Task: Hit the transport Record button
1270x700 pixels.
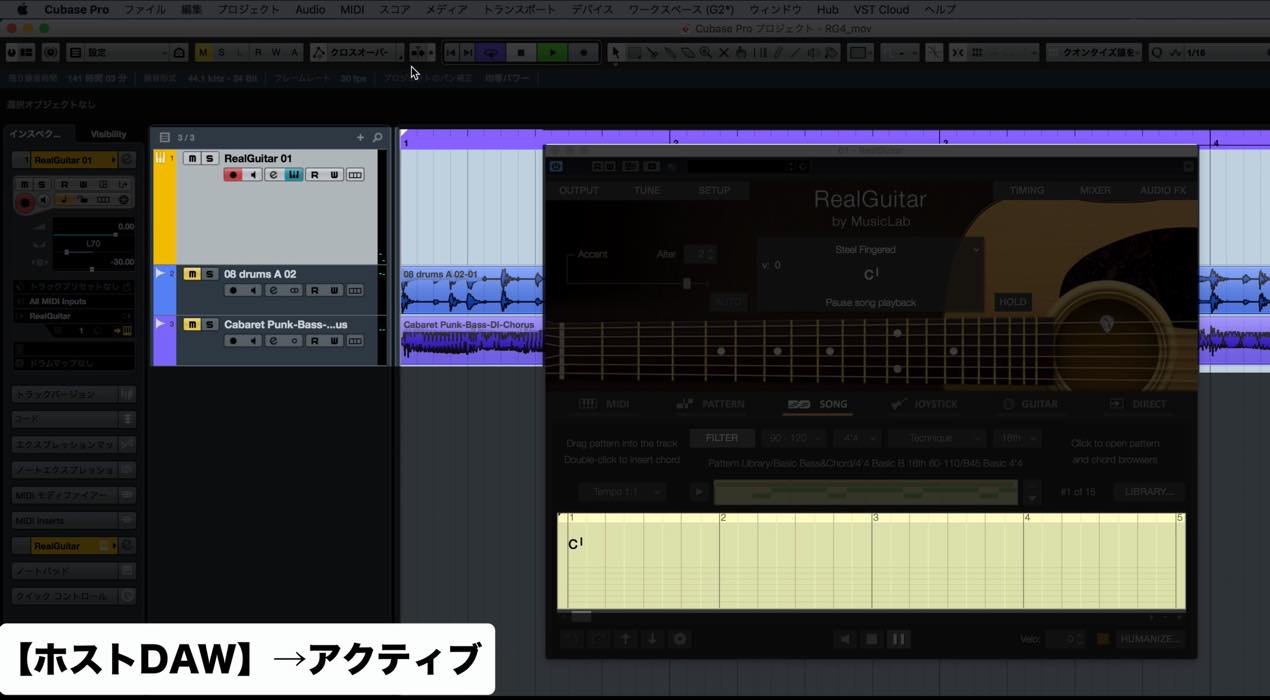Action: tap(583, 53)
